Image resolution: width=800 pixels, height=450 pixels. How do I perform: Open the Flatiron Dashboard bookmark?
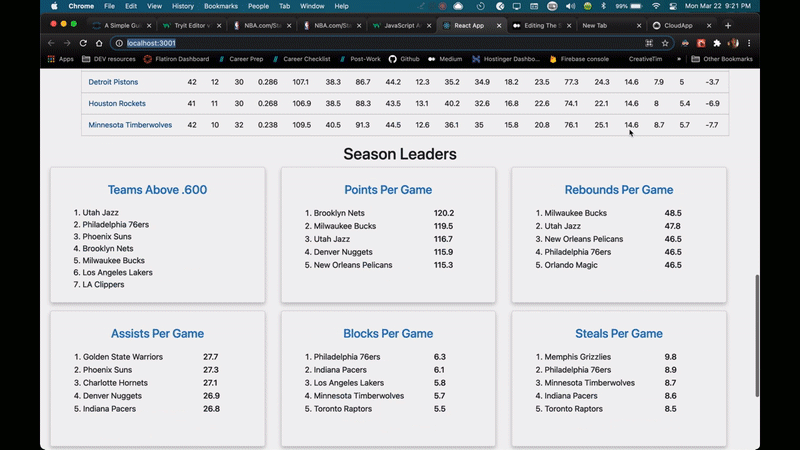[x=177, y=59]
